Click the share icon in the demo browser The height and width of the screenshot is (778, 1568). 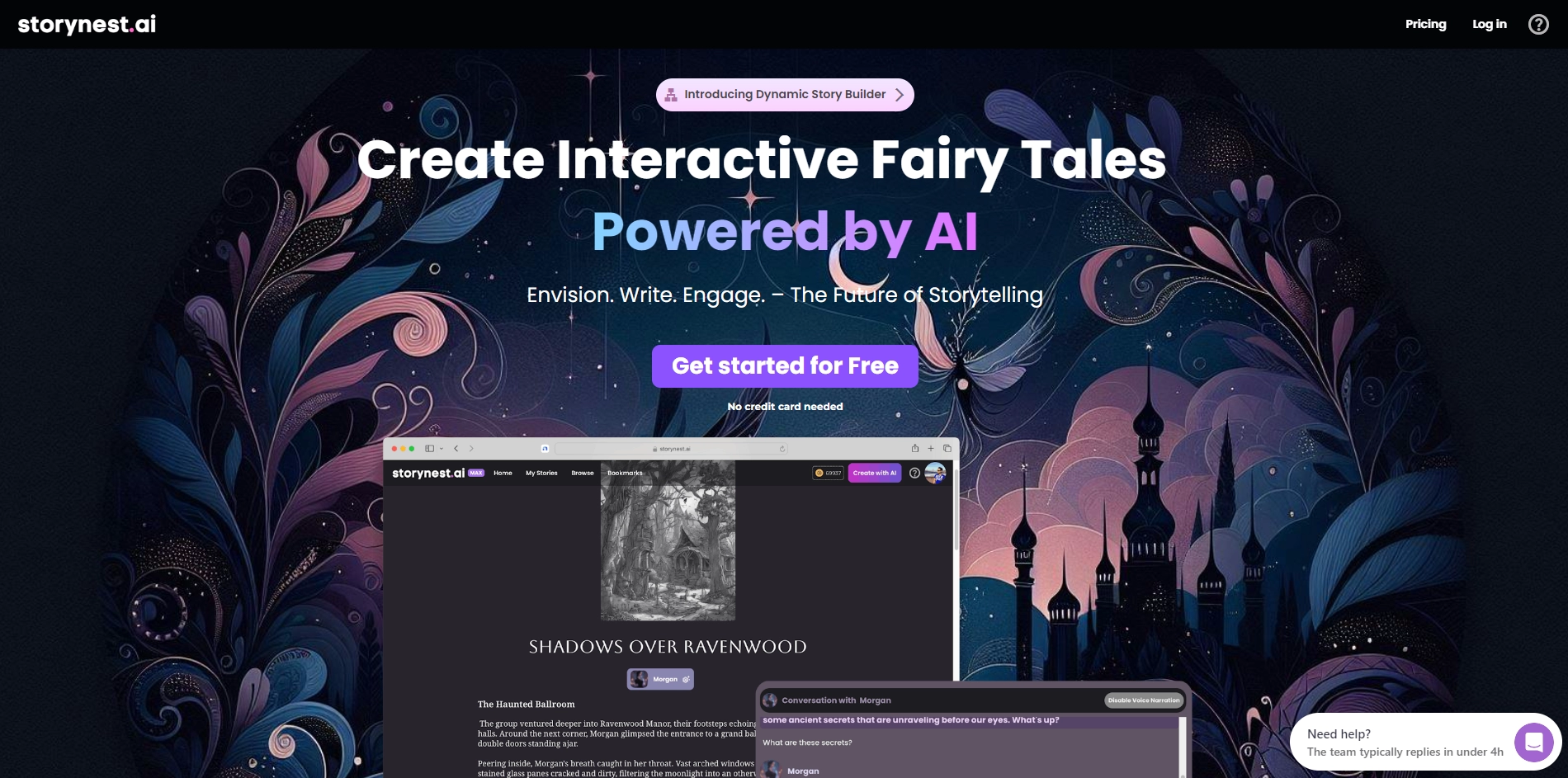coord(914,449)
